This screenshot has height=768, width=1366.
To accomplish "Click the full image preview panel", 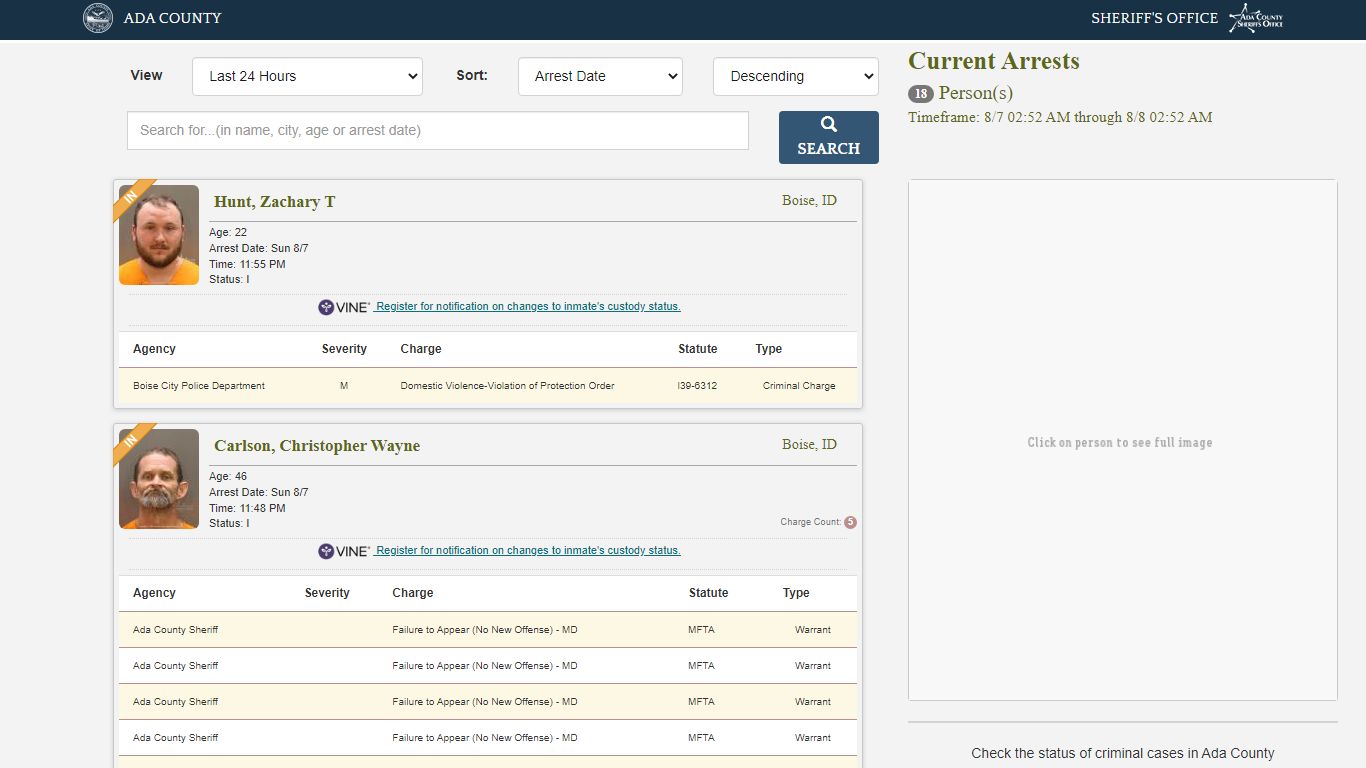I will 1122,440.
